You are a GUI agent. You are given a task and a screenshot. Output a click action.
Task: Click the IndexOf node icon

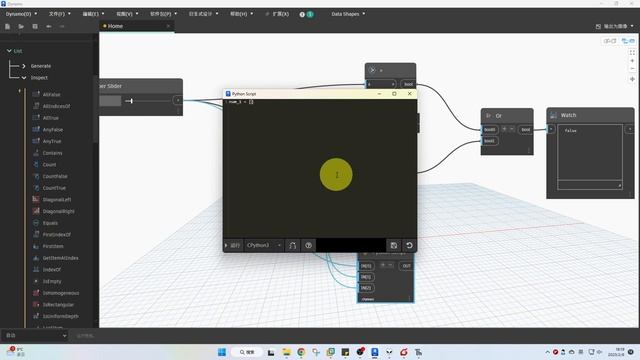click(x=36, y=270)
